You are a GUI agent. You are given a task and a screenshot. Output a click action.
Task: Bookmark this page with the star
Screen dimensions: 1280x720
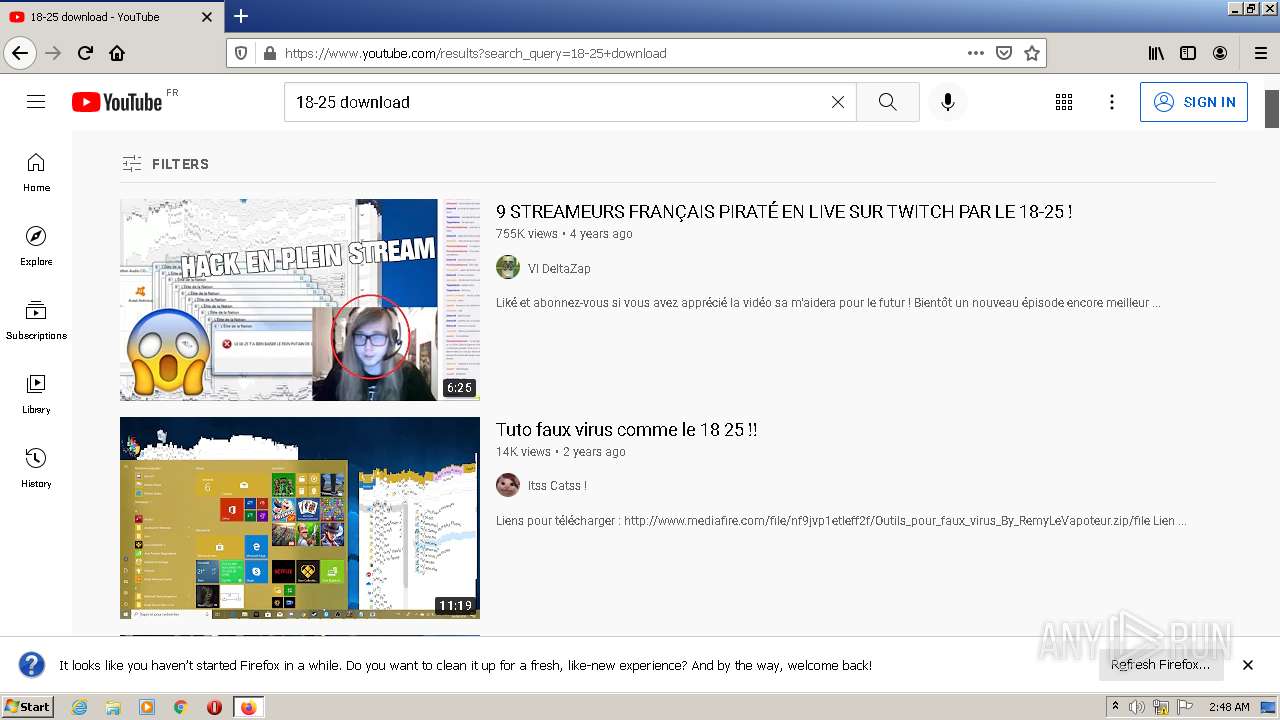pos(1032,53)
